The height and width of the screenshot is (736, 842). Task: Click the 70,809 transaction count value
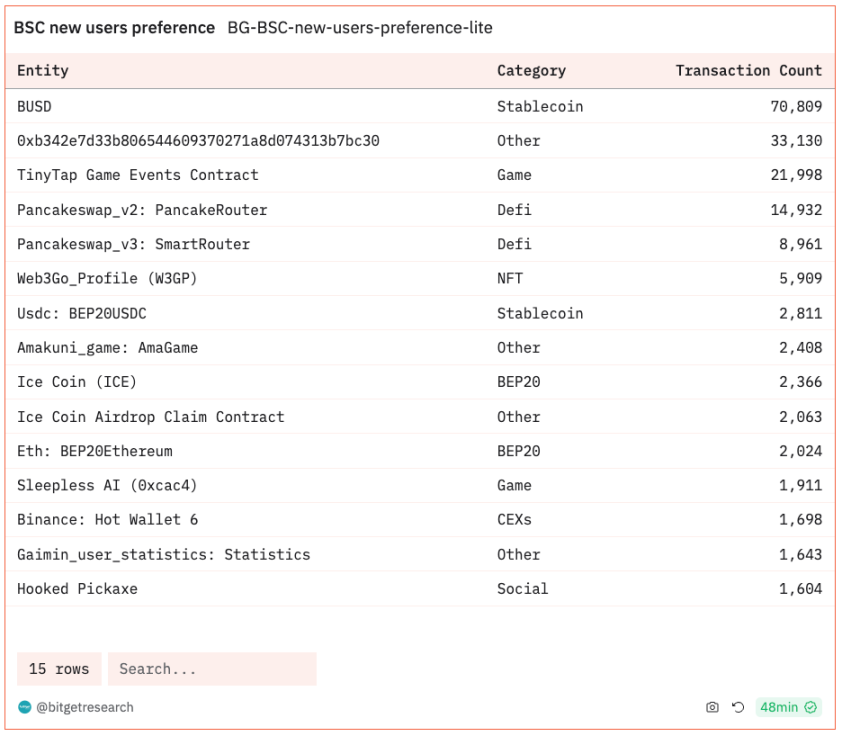(x=795, y=106)
